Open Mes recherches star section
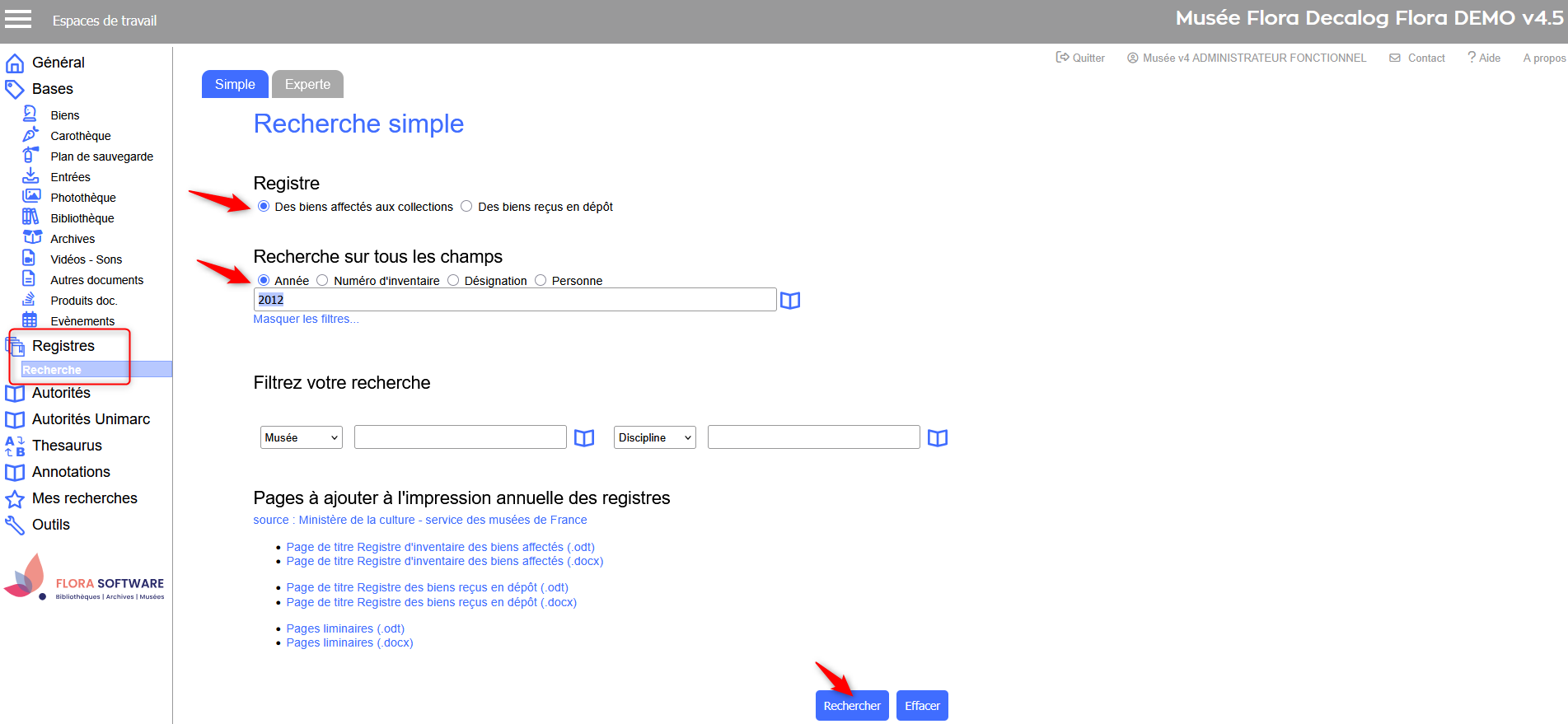Screen dimensions: 1568x724 click(x=84, y=498)
